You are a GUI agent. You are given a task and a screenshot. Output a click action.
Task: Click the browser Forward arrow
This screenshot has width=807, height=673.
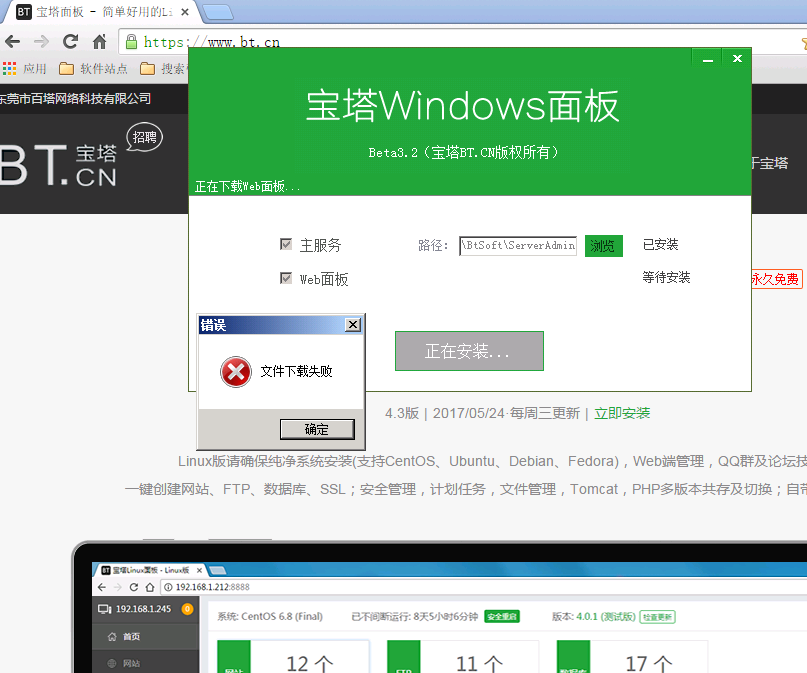[x=41, y=41]
